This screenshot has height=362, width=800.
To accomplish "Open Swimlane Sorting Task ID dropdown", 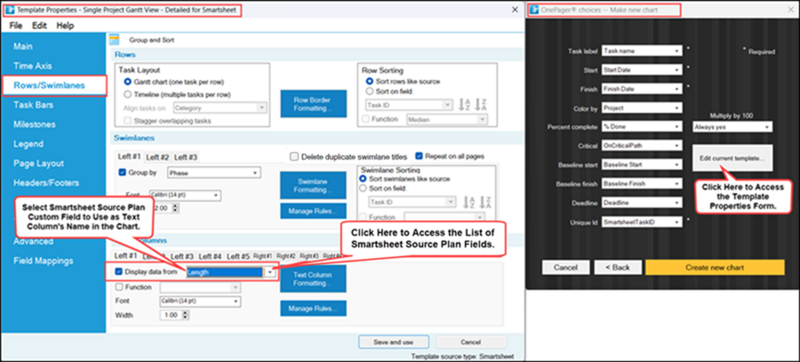I will tap(451, 202).
